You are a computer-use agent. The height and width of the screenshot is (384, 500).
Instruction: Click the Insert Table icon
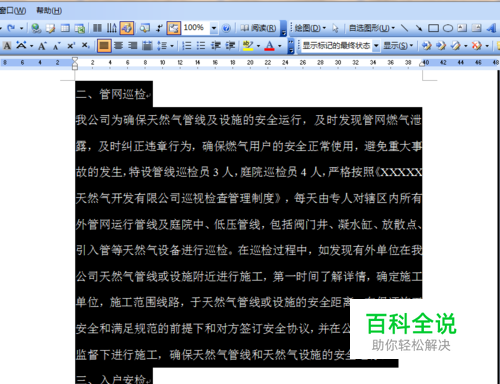tap(65, 28)
